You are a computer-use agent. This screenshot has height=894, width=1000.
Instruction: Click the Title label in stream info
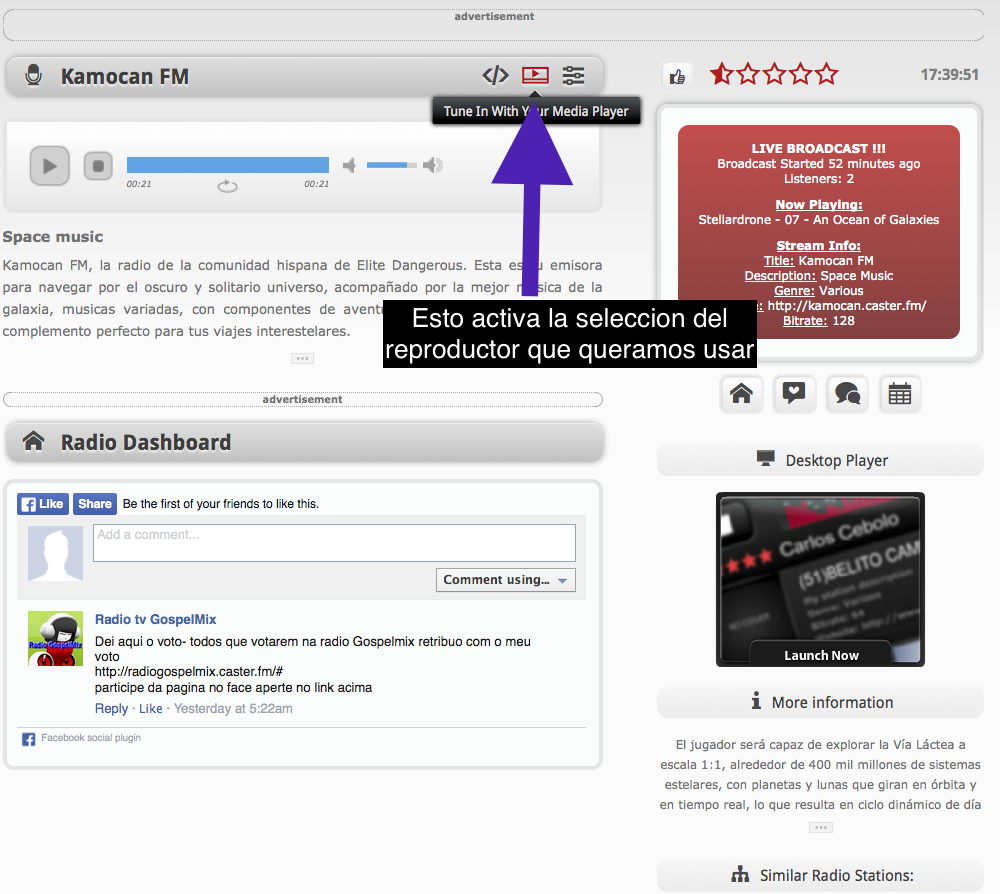[779, 260]
